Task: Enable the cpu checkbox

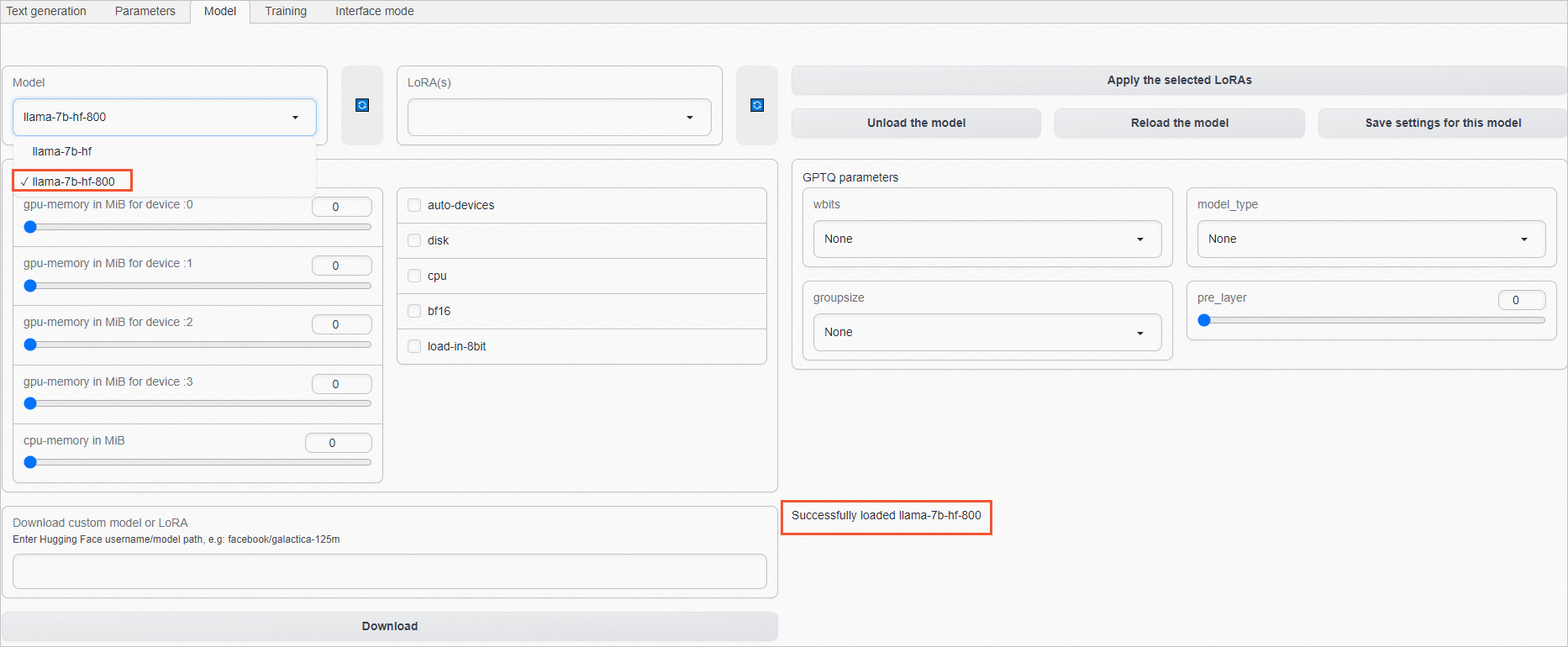Action: click(x=414, y=276)
